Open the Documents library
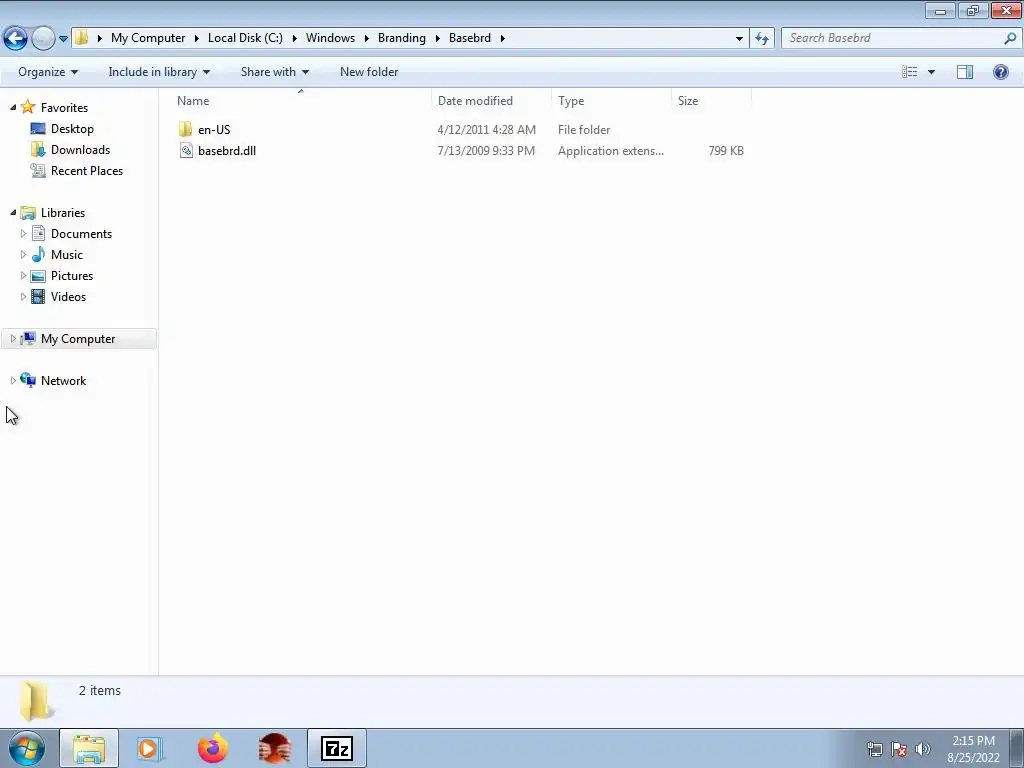The width and height of the screenshot is (1024, 768). pyautogui.click(x=81, y=233)
